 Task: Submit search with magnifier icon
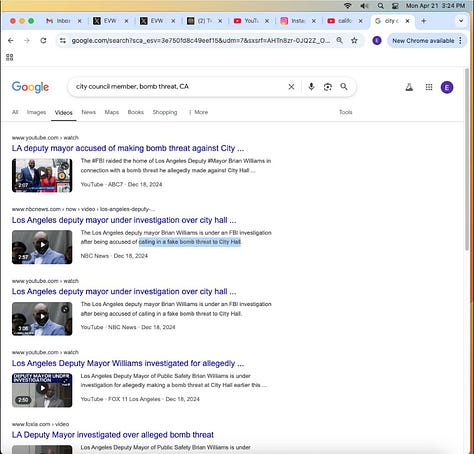click(344, 87)
